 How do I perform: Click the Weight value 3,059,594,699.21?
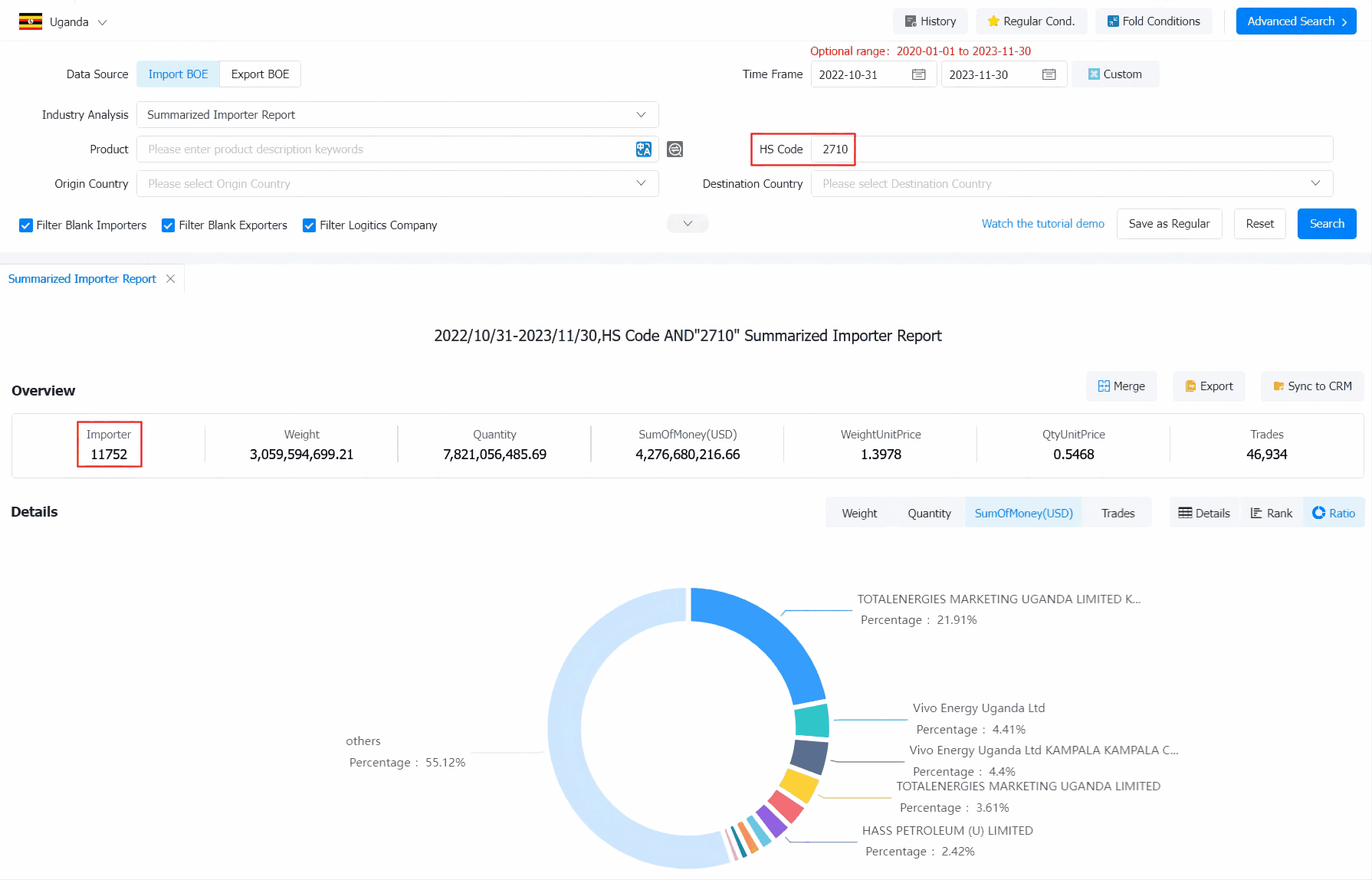(301, 455)
